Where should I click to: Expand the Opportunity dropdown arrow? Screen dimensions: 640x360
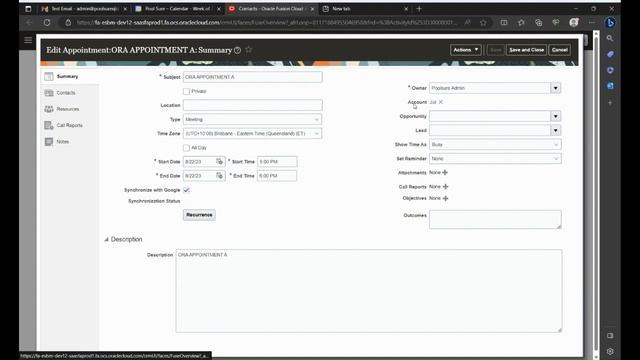556,116
